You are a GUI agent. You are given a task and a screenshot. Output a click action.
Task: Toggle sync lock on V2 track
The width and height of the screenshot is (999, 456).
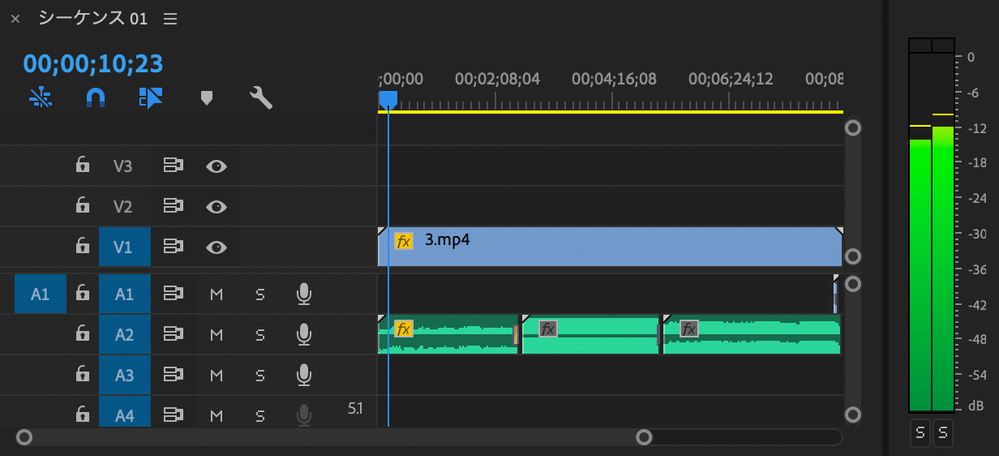[174, 207]
